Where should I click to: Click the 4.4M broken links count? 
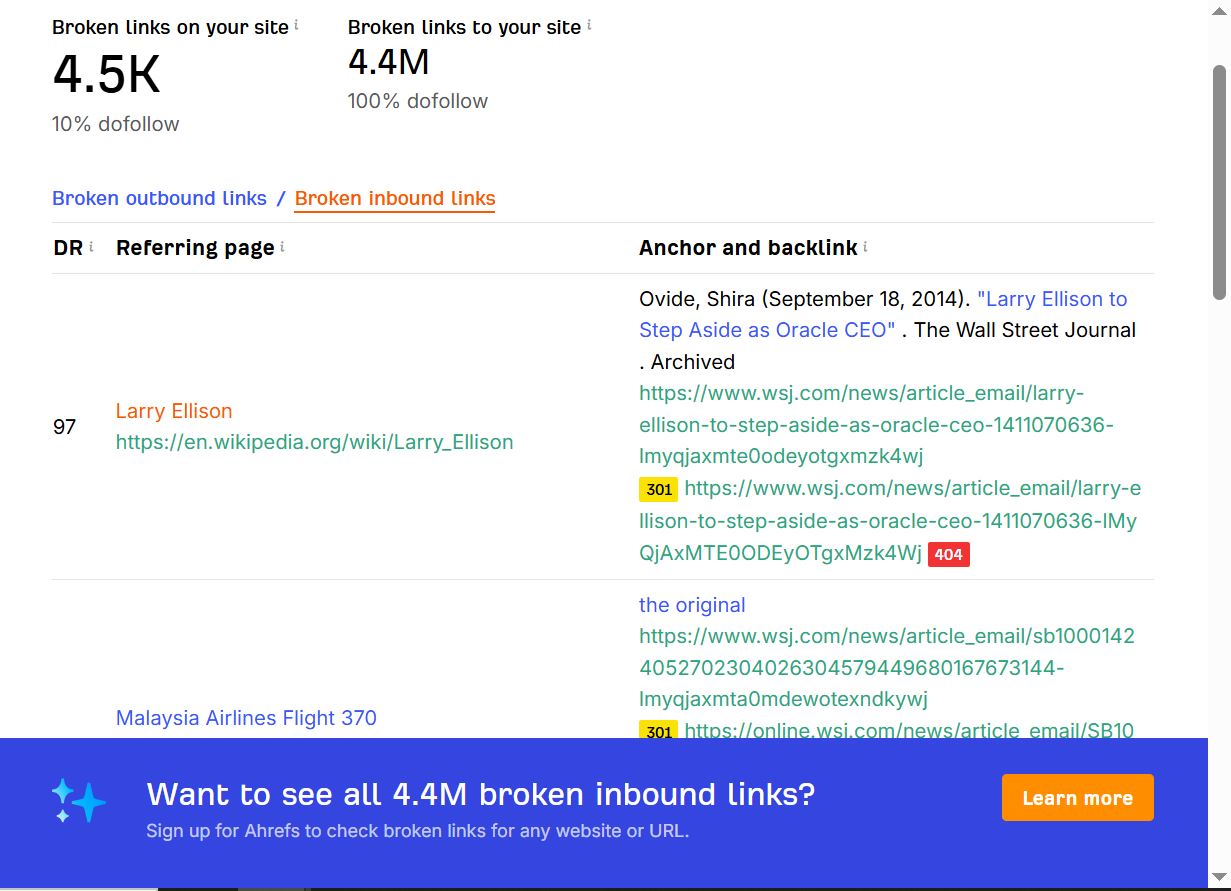pos(388,62)
